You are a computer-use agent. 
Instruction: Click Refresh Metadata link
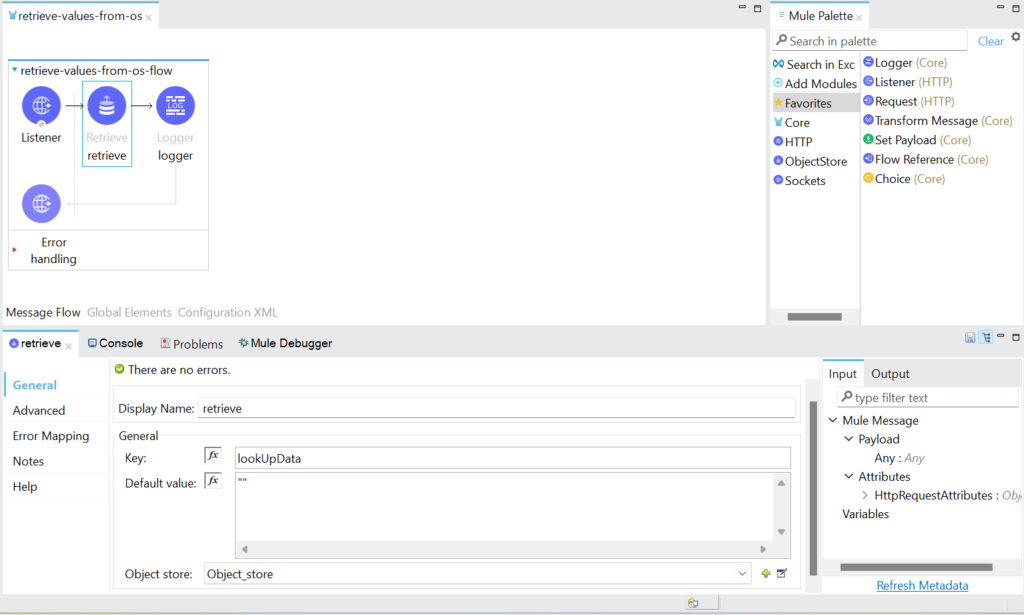(921, 585)
